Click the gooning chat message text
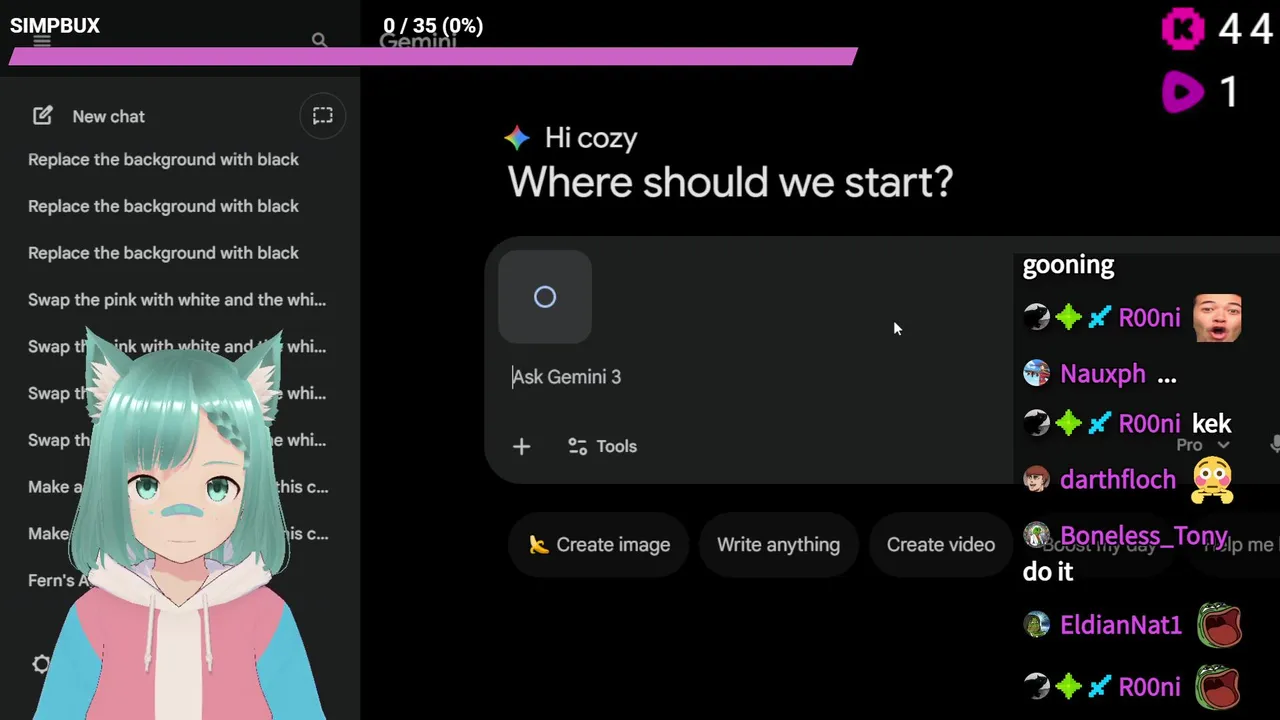1280x720 pixels. click(1068, 266)
